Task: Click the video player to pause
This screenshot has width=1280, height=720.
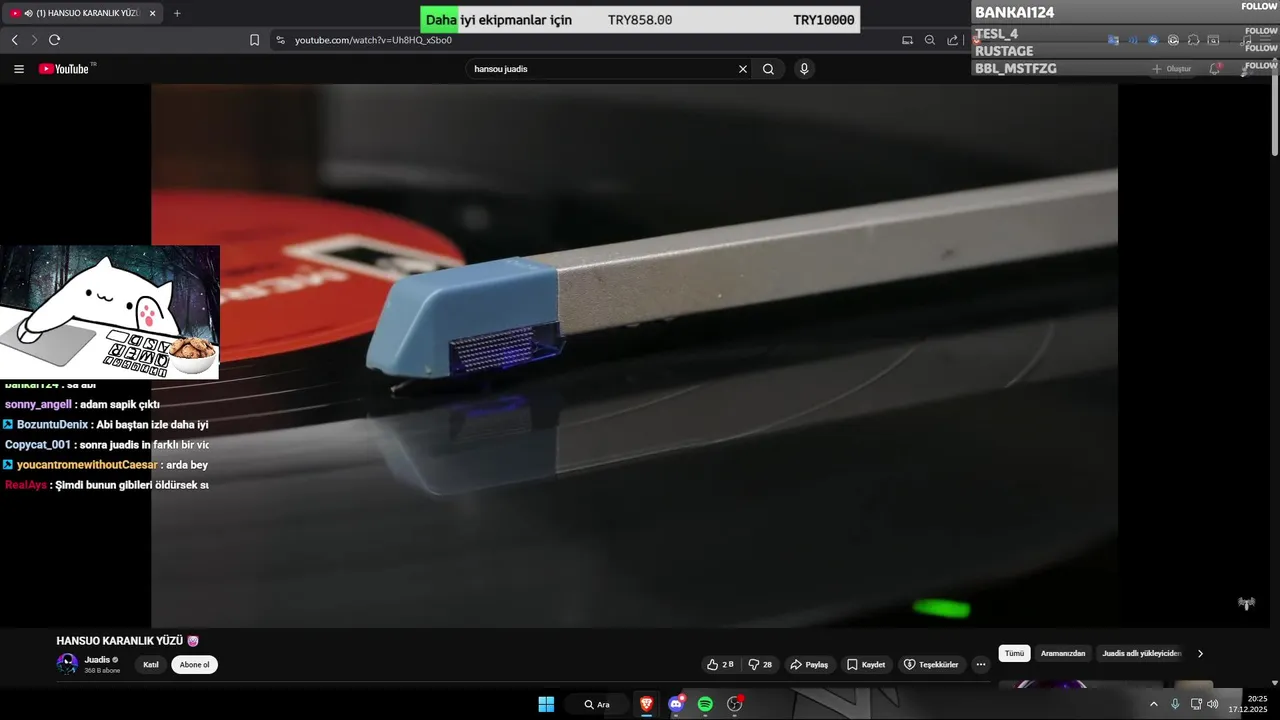Action: 634,355
